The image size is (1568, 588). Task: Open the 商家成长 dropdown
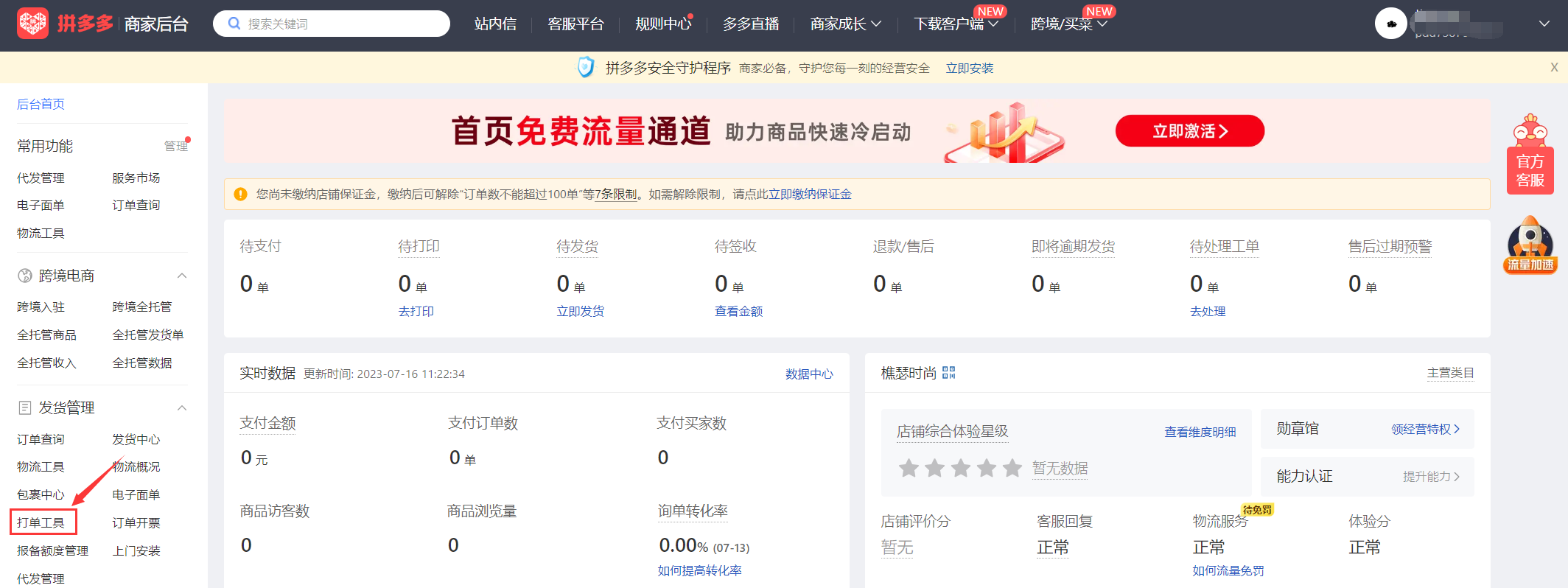pyautogui.click(x=846, y=24)
